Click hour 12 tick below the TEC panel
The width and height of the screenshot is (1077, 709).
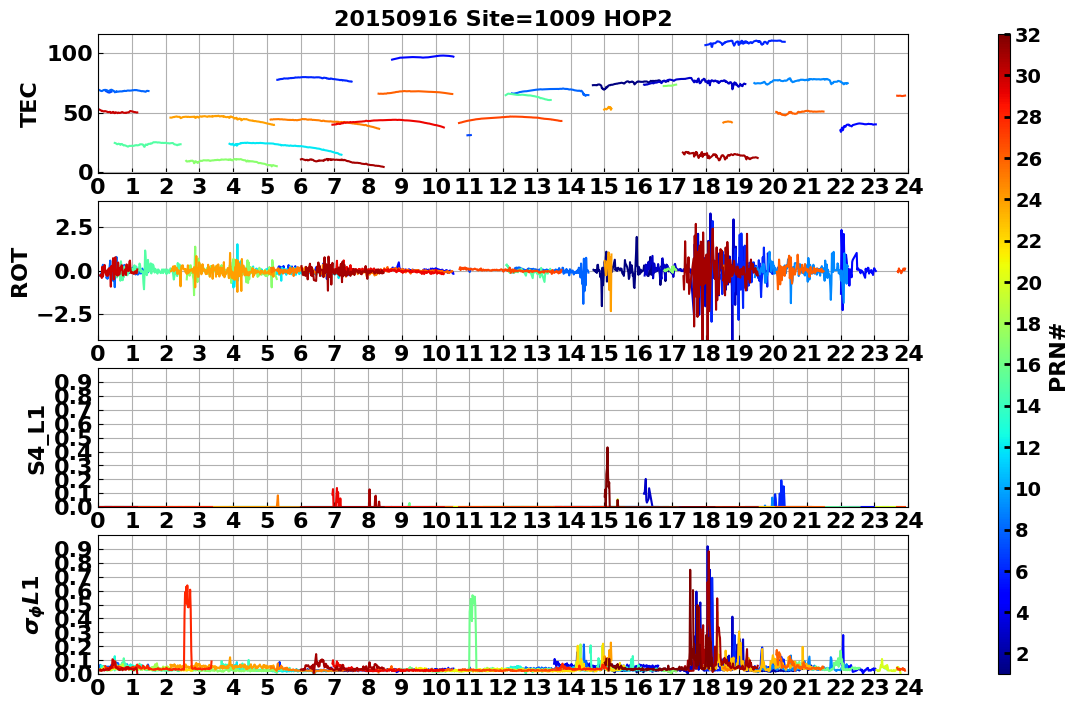[x=503, y=186]
